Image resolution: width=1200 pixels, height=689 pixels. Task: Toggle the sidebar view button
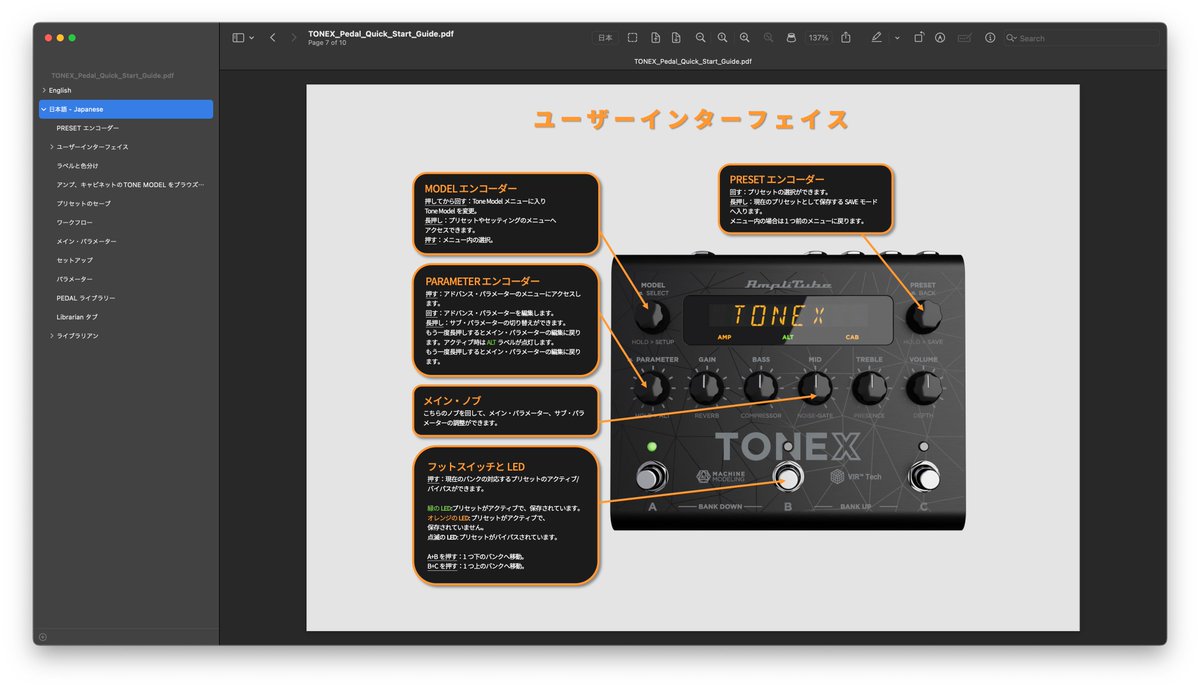point(238,38)
